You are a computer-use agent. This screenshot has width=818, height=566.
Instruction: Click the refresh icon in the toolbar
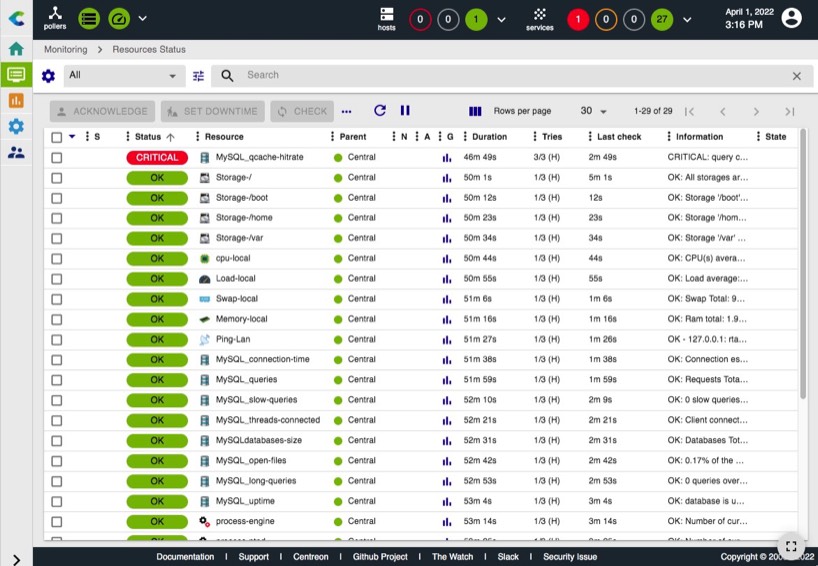click(380, 111)
